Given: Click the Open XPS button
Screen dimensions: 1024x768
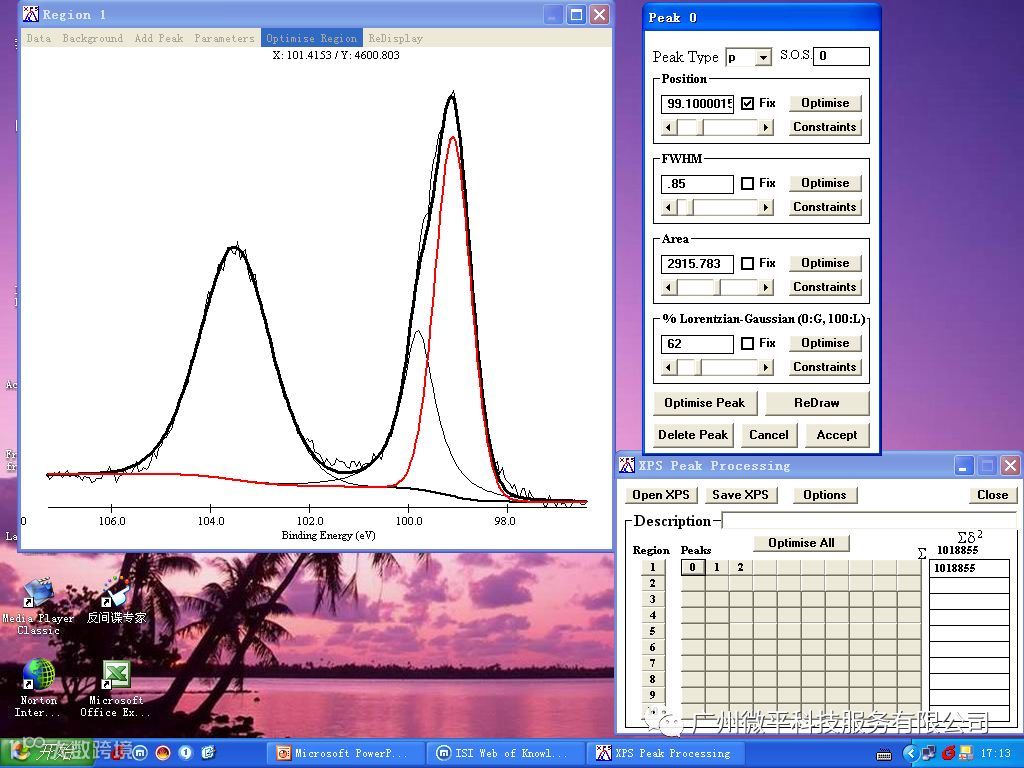Looking at the screenshot, I should click(x=661, y=495).
